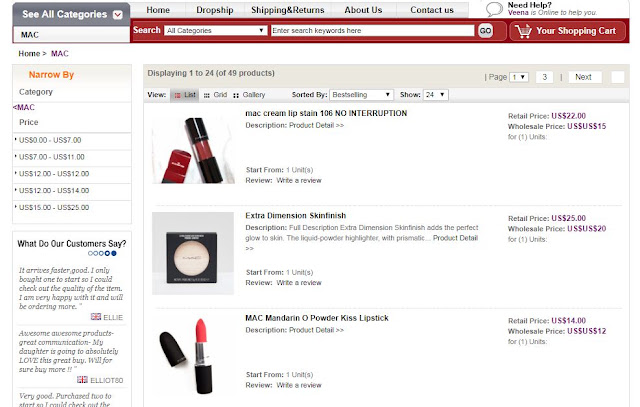The image size is (640, 407).
Task: Open the Show 24 items dropdown
Action: [x=436, y=95]
